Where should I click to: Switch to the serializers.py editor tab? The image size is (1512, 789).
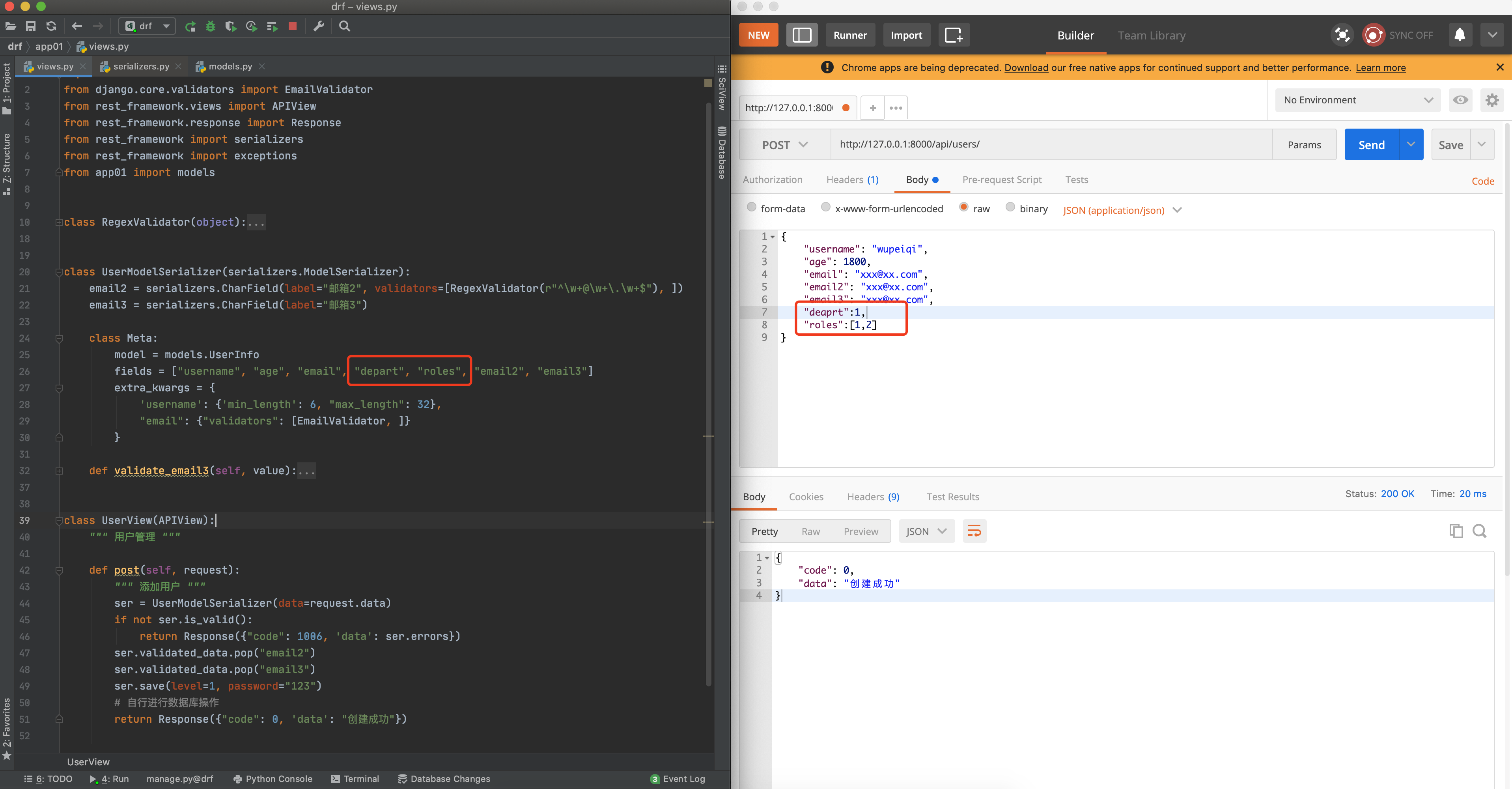click(140, 66)
